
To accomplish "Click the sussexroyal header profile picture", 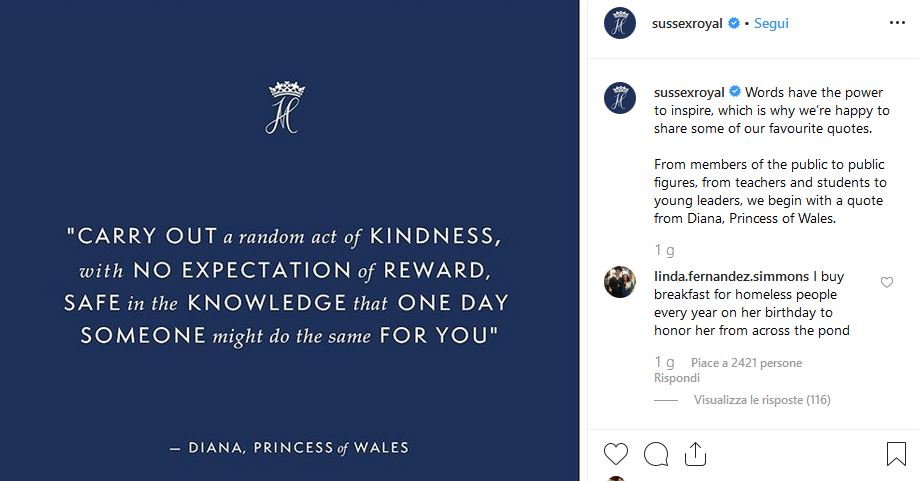I will click(620, 23).
